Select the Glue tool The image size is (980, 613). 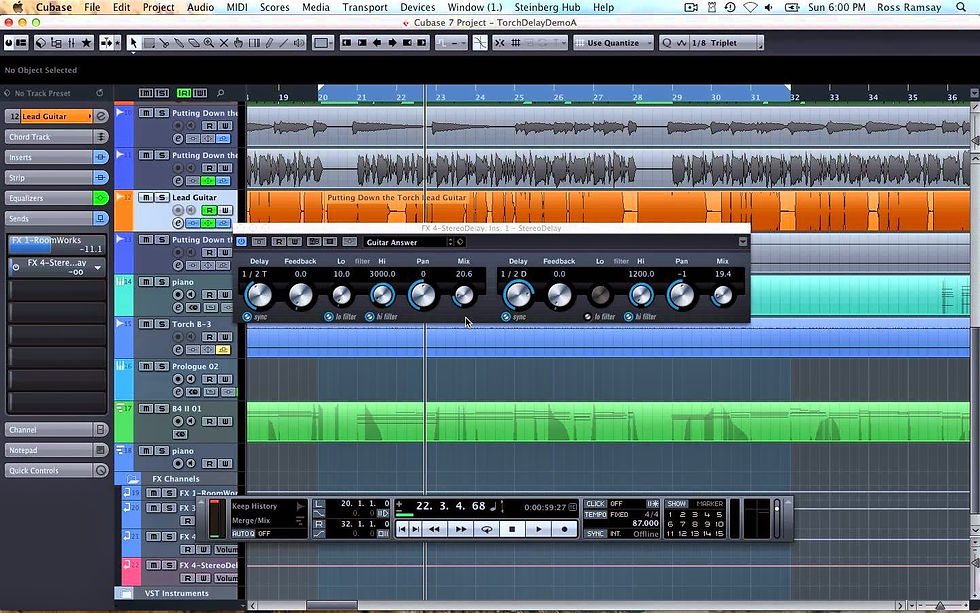point(179,42)
